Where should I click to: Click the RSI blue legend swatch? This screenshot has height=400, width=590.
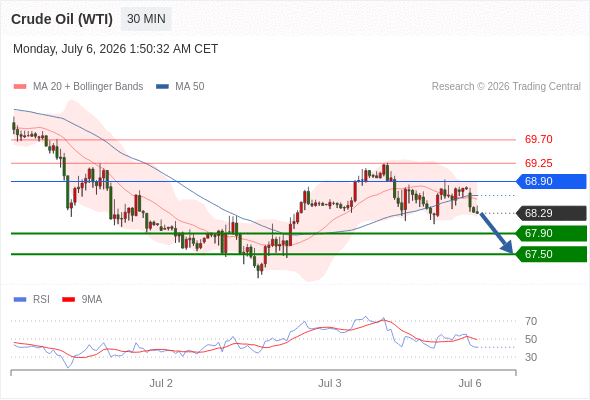[x=20, y=300]
